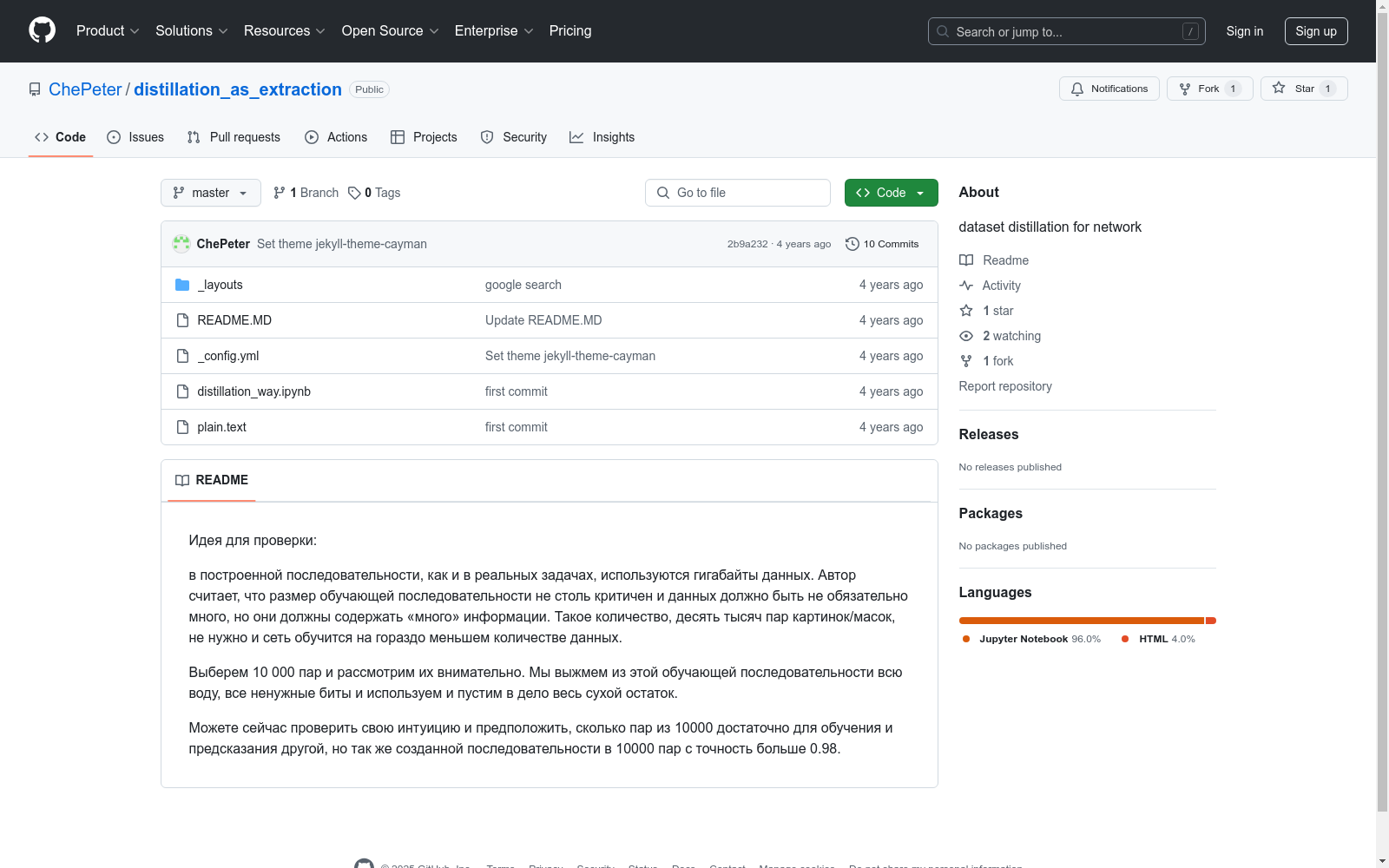1389x868 pixels.
Task: Open the plain.text file
Action: pyautogui.click(x=222, y=427)
